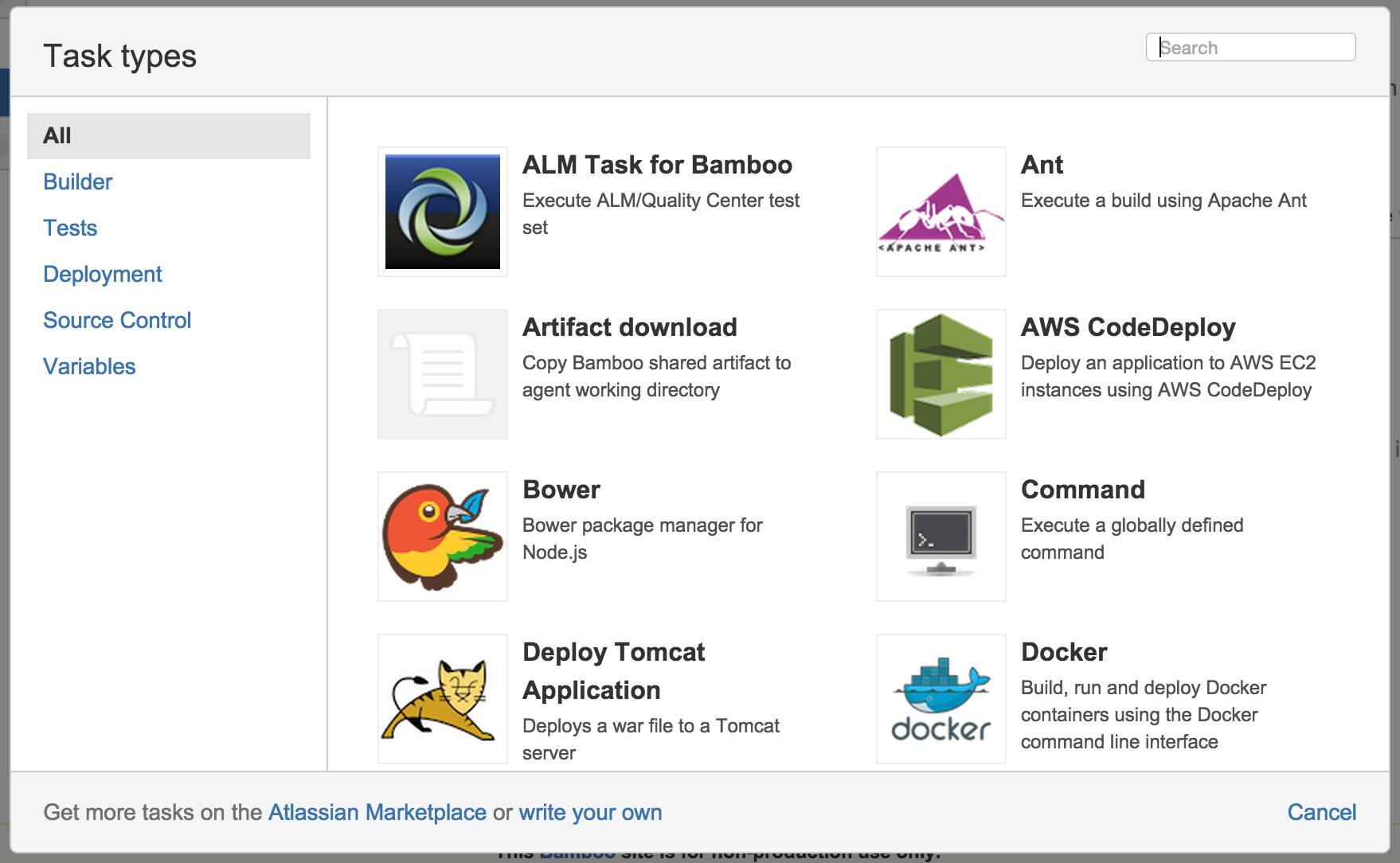
Task: Choose the Ant task title
Action: pos(1042,165)
